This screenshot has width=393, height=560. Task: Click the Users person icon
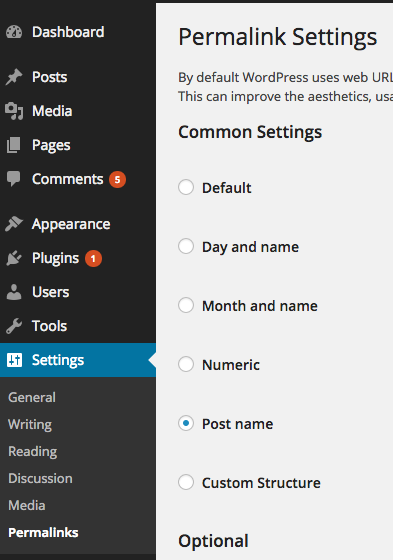coord(14,292)
